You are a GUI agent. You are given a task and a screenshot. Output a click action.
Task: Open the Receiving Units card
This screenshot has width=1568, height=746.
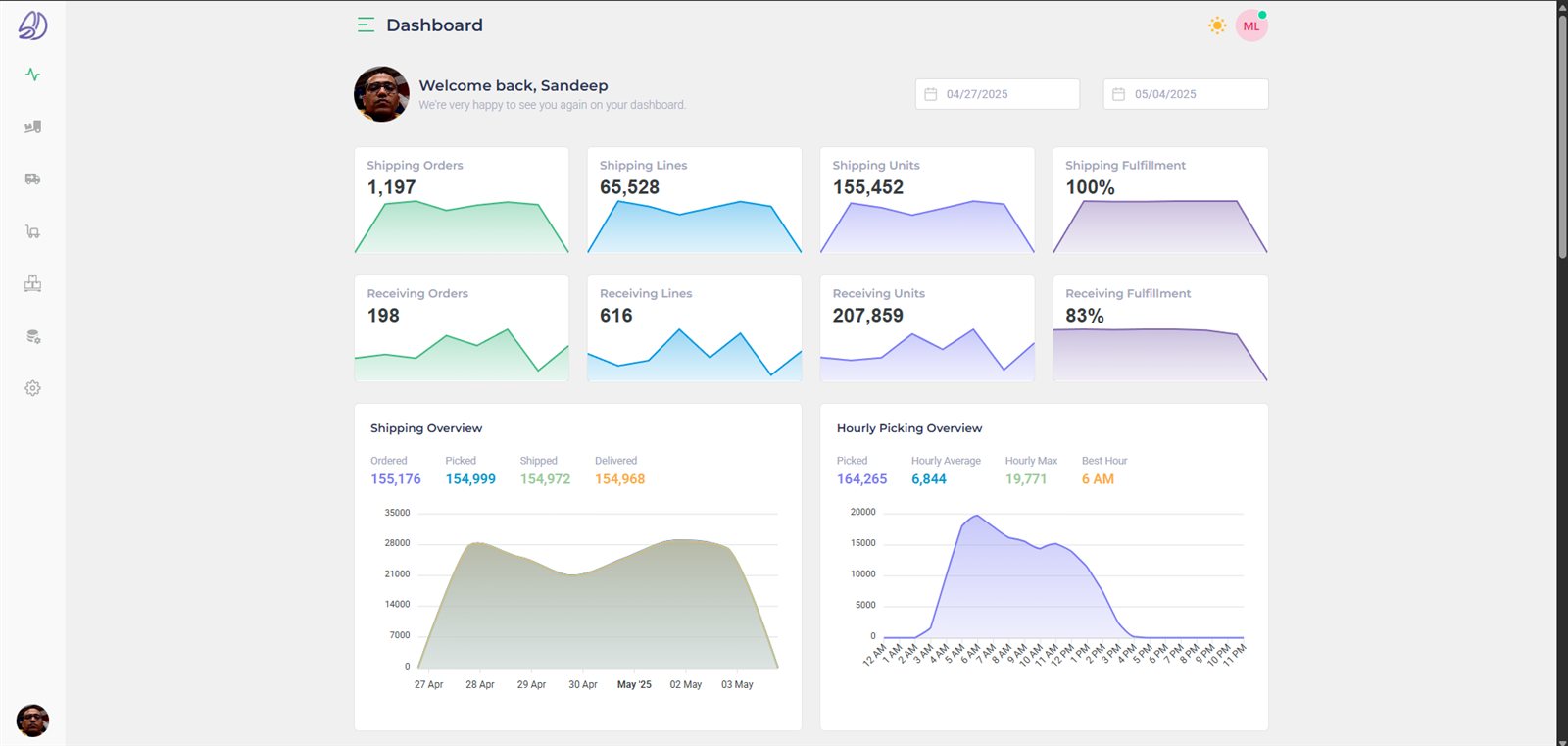(x=927, y=328)
